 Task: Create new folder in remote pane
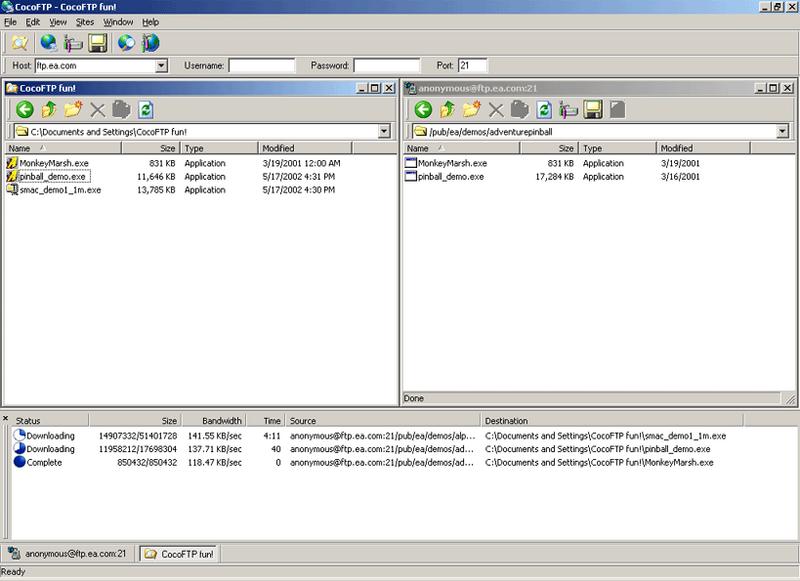471,109
